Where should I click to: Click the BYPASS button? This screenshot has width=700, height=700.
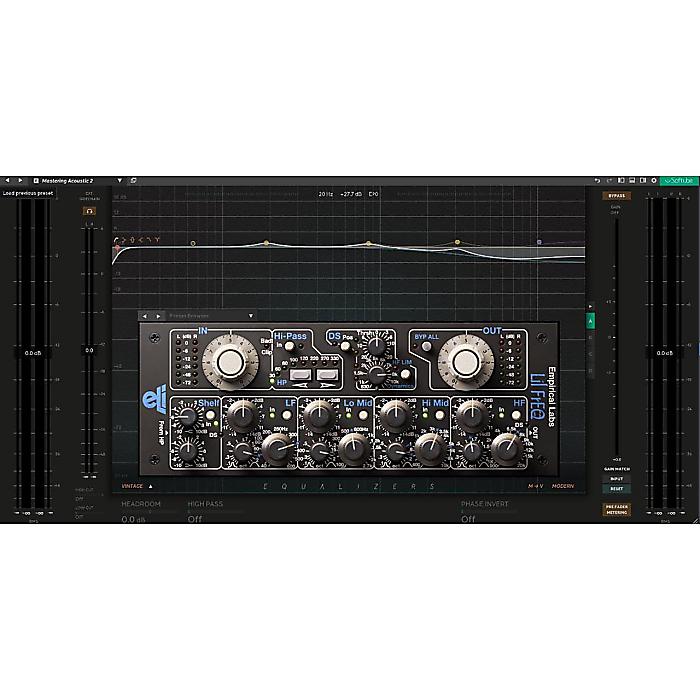click(617, 196)
